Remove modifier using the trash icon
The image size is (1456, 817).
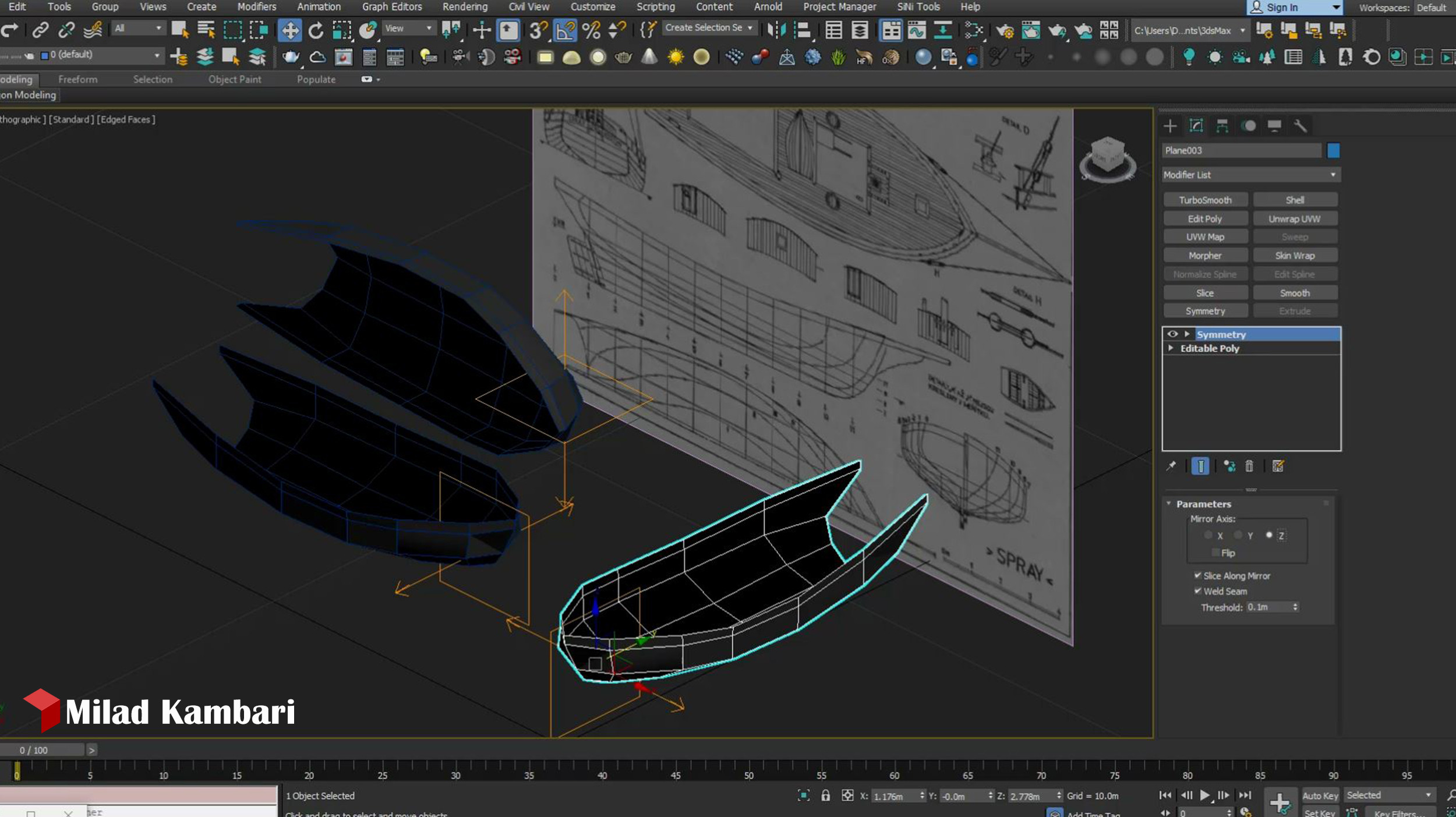click(x=1249, y=466)
